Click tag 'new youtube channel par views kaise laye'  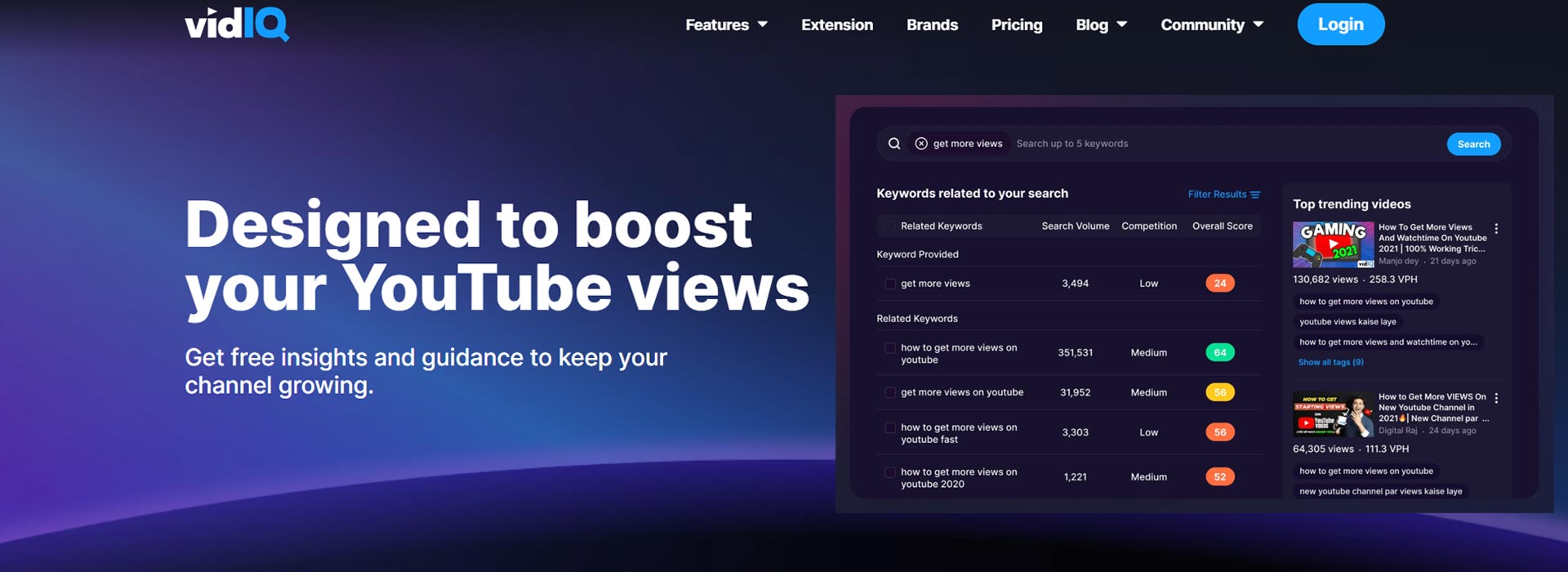pyautogui.click(x=1381, y=491)
